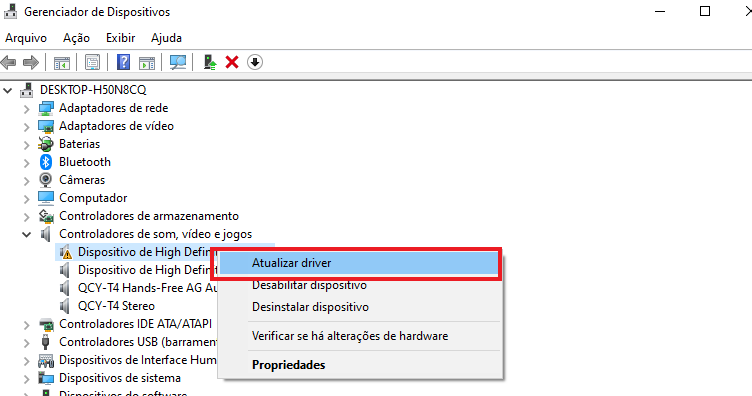Click the Dispositivos de Interface Humana icon

pyautogui.click(x=46, y=360)
